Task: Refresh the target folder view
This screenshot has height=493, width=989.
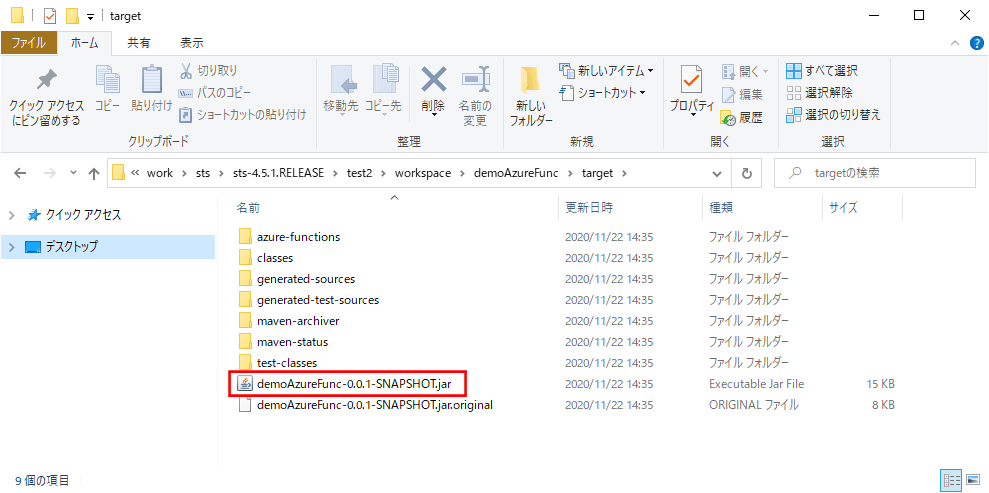Action: pyautogui.click(x=747, y=173)
